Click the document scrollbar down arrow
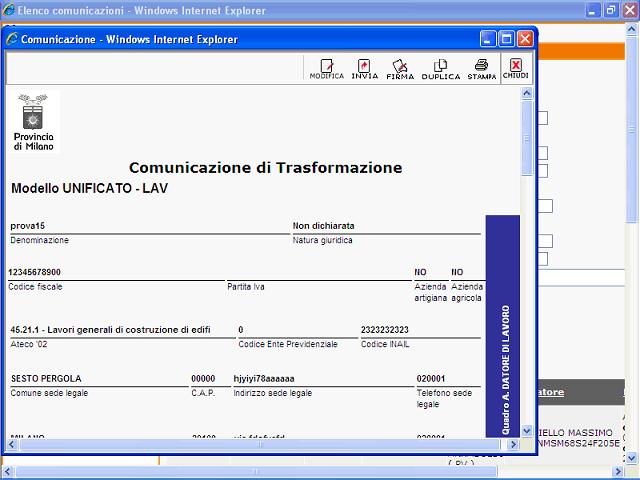 (527, 431)
